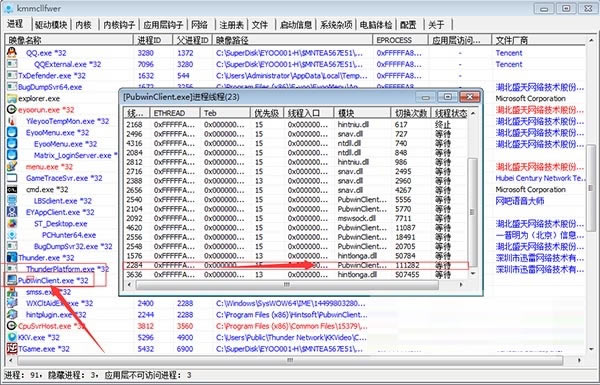Open the 内核钩子 tab
The height and width of the screenshot is (385, 600).
pyautogui.click(x=119, y=25)
